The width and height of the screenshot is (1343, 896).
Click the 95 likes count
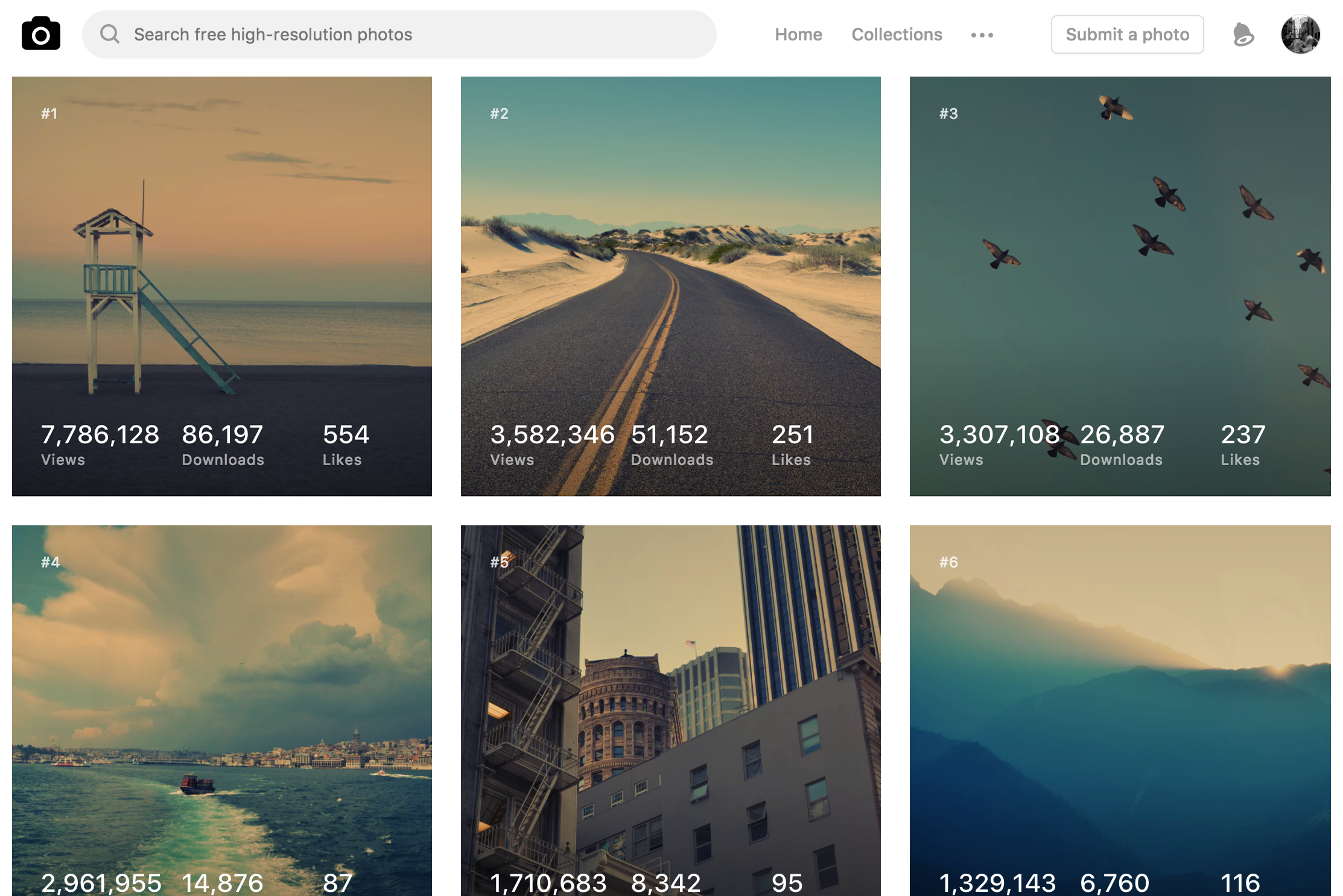coord(787,883)
